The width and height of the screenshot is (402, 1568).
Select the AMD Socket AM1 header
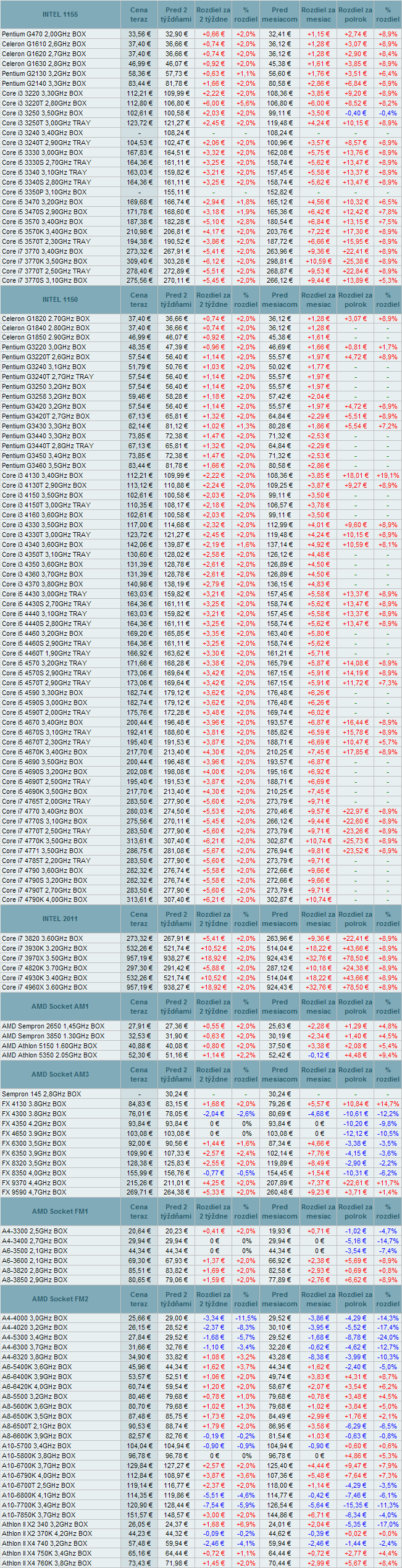tap(60, 1006)
